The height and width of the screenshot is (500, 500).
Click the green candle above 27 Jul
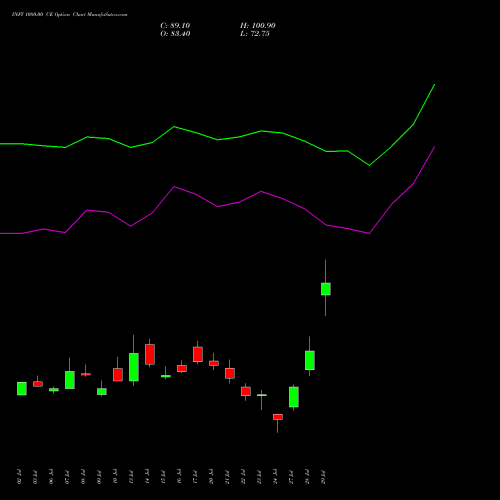(294, 397)
